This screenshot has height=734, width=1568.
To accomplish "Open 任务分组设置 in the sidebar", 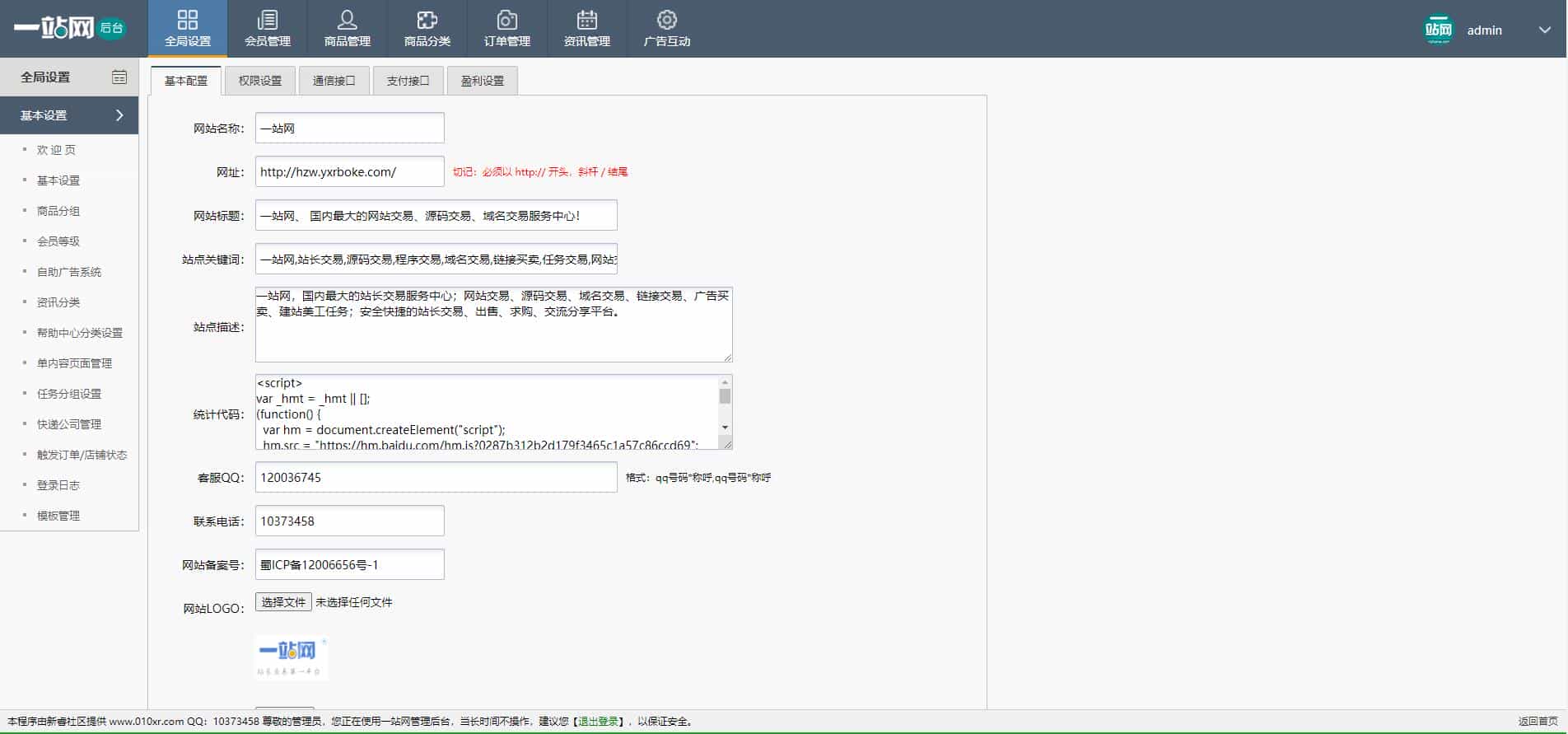I will 69,394.
